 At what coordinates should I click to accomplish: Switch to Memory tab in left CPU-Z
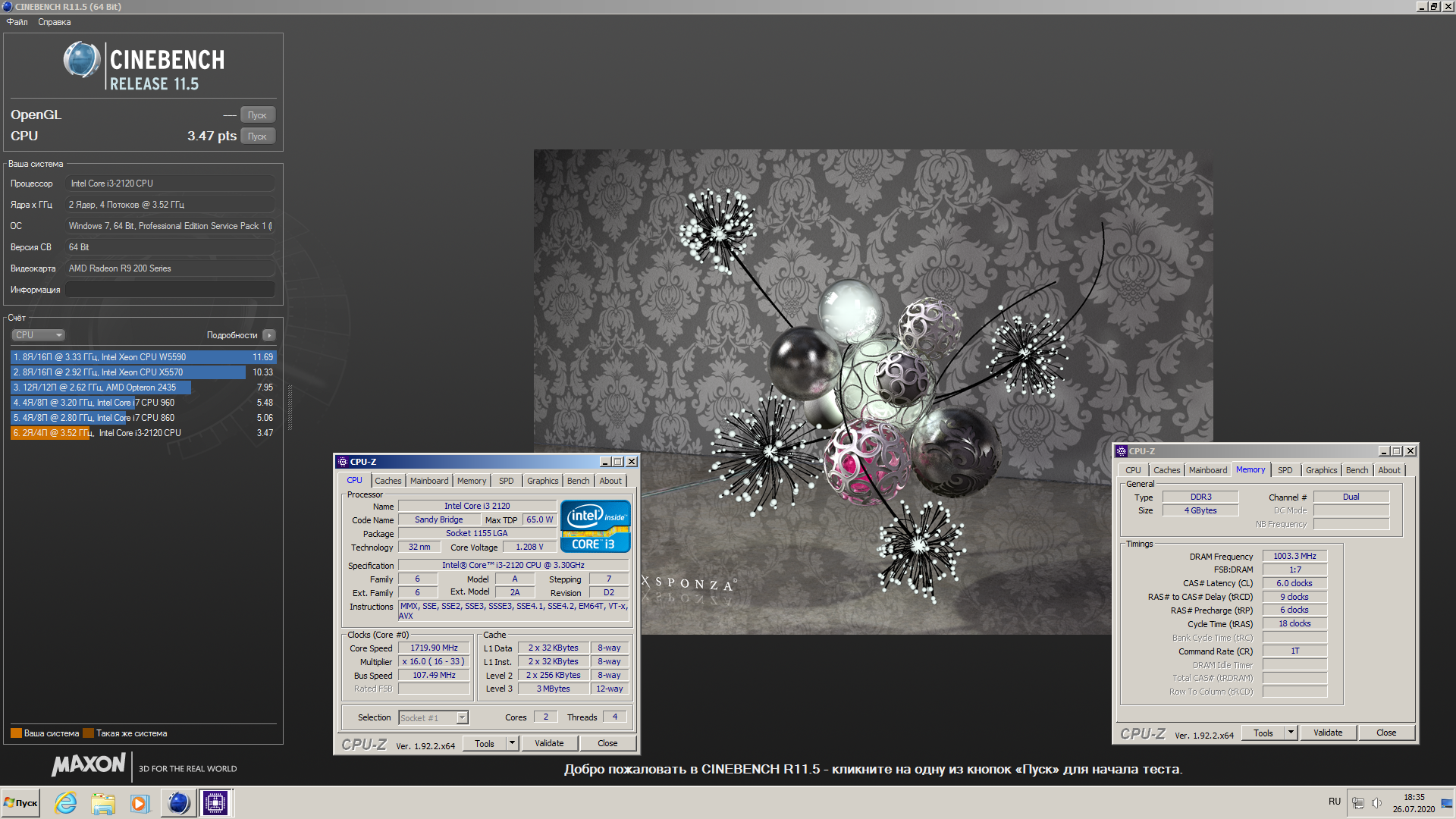coord(472,481)
